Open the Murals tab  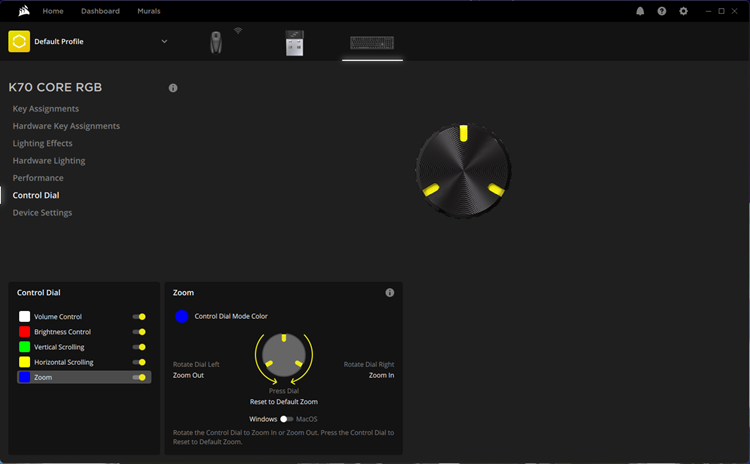click(149, 11)
